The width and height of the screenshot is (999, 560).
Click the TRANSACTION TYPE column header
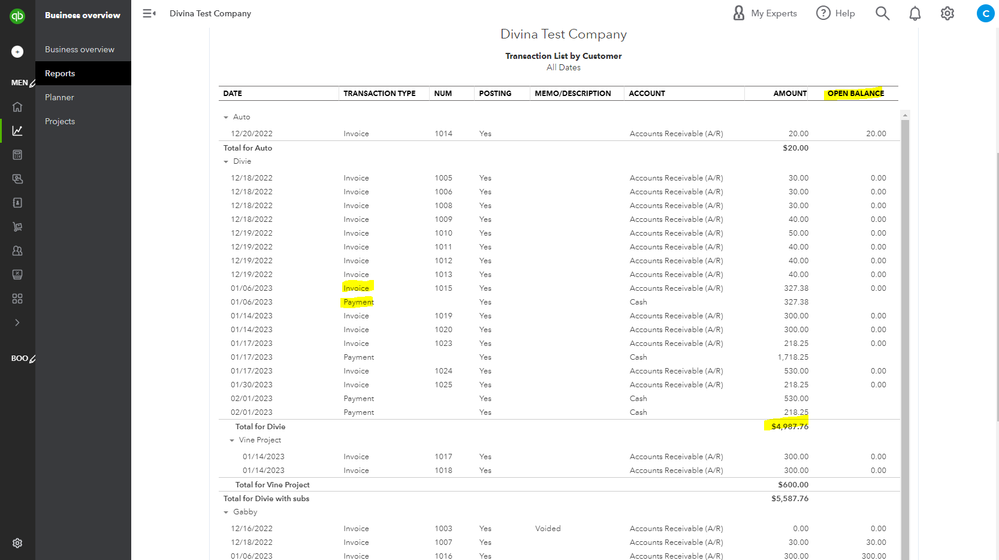pos(379,94)
